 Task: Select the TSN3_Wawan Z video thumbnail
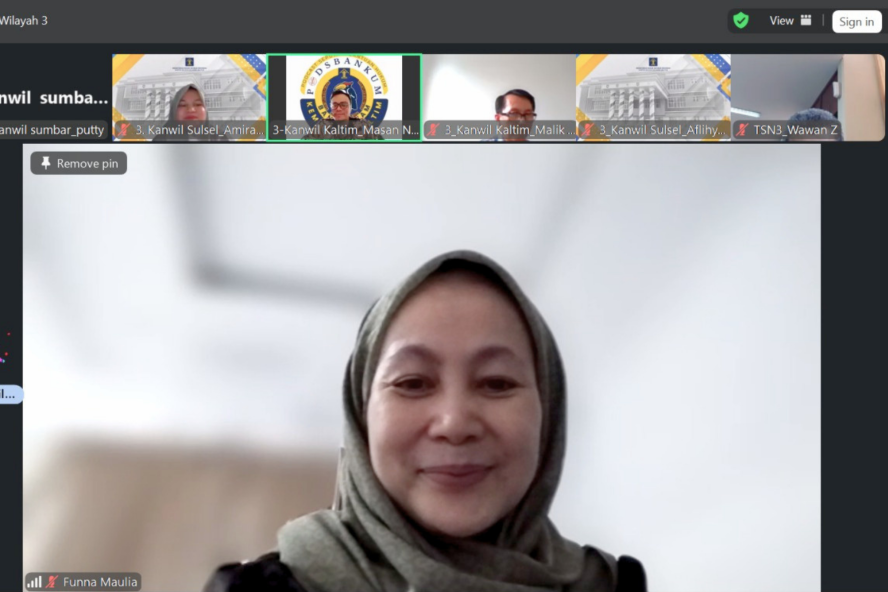(x=808, y=90)
